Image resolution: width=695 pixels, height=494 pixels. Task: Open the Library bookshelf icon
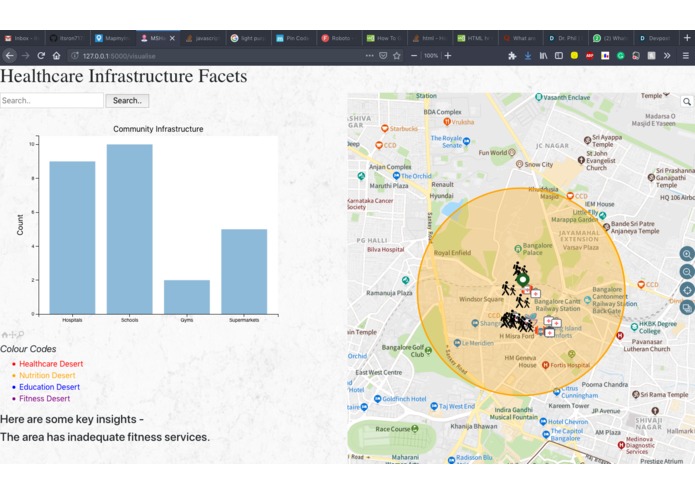pyautogui.click(x=543, y=56)
